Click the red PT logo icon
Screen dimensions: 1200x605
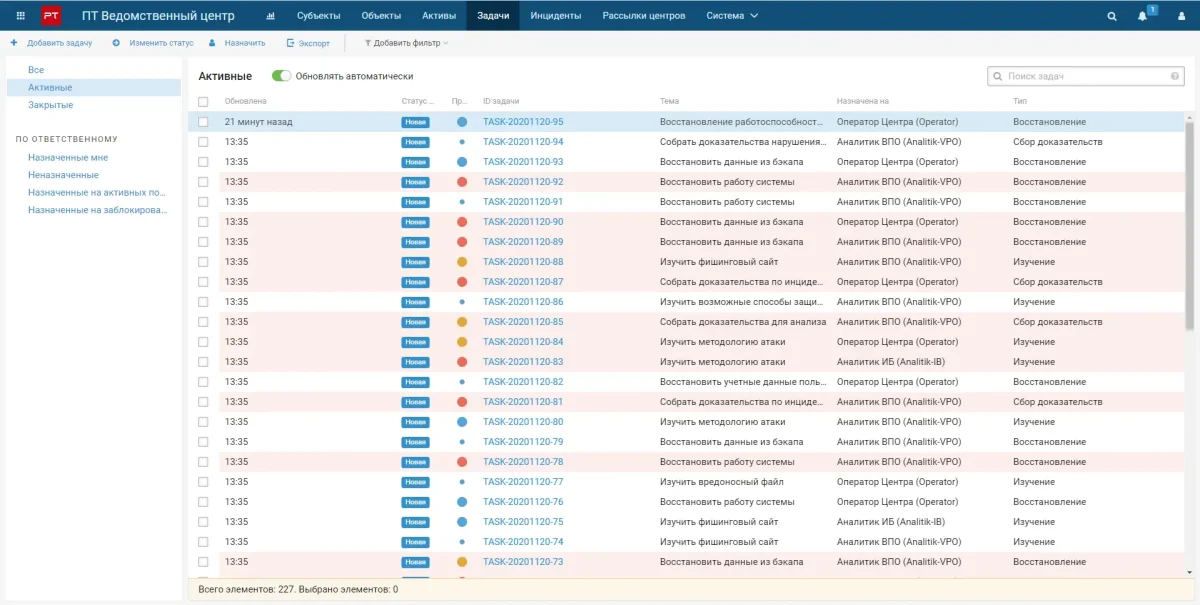51,16
